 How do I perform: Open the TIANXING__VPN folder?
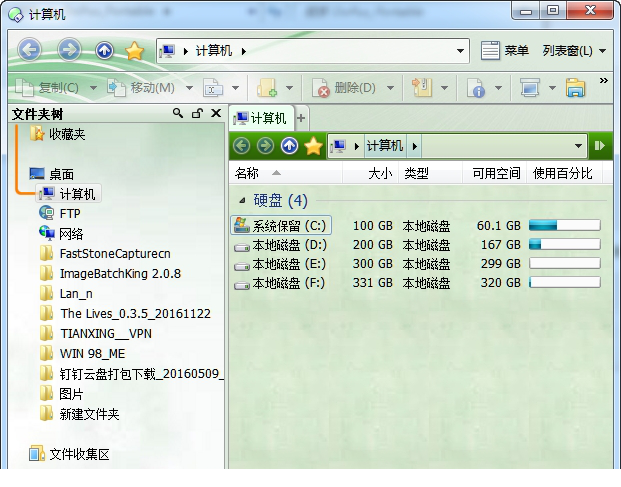tap(96, 333)
